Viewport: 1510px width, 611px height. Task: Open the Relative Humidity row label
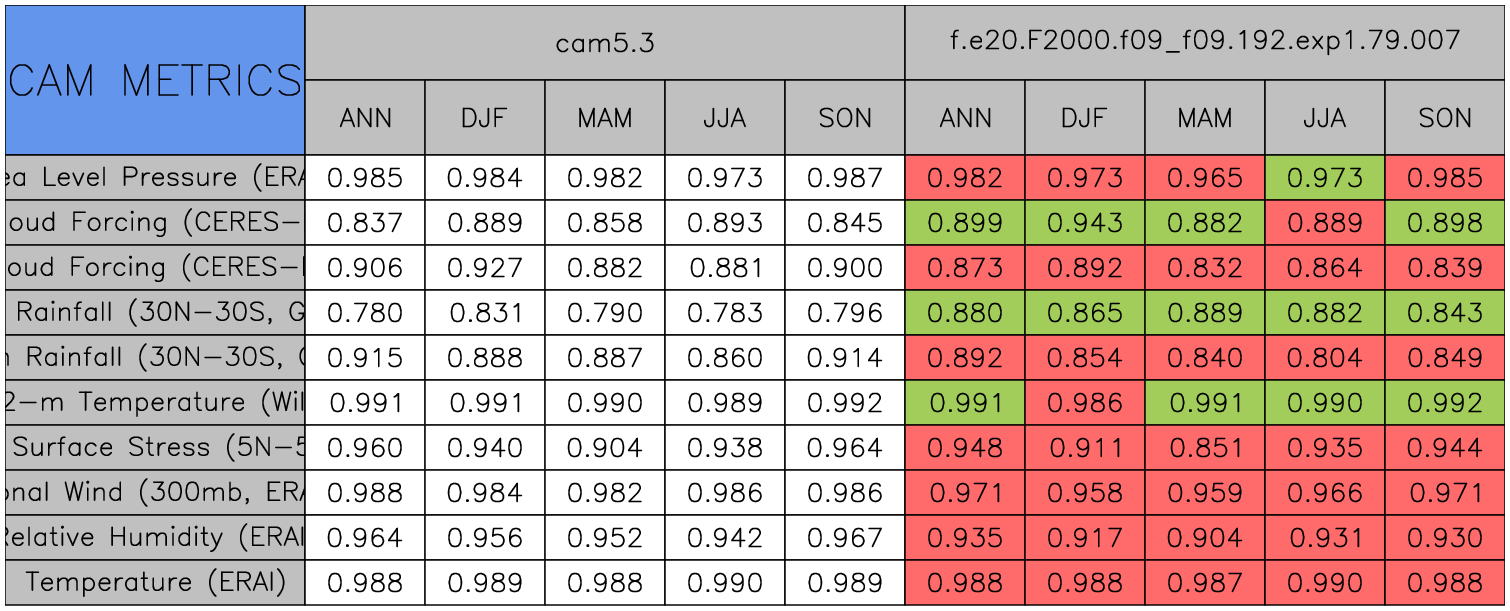point(155,538)
